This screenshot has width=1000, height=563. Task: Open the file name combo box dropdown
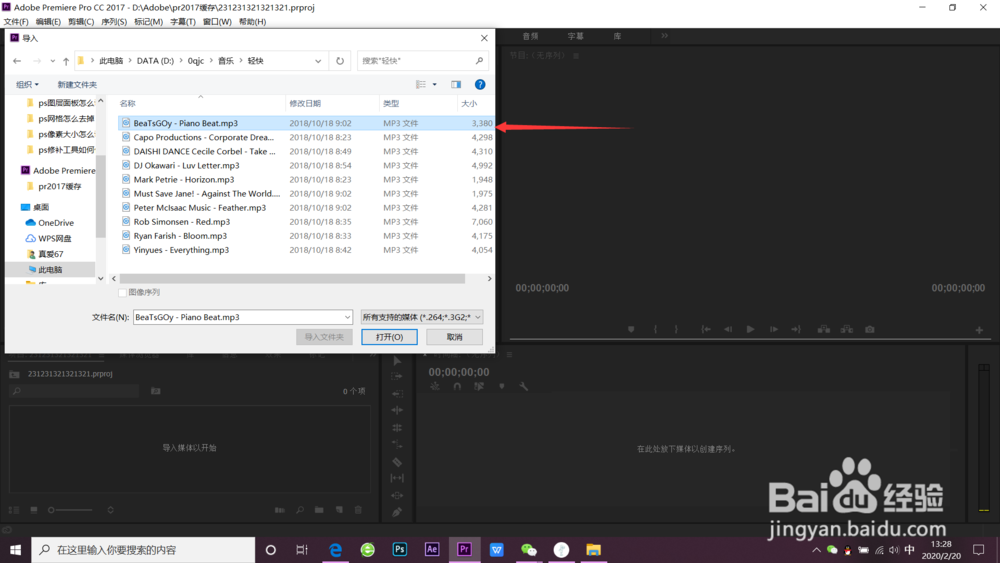coord(347,317)
